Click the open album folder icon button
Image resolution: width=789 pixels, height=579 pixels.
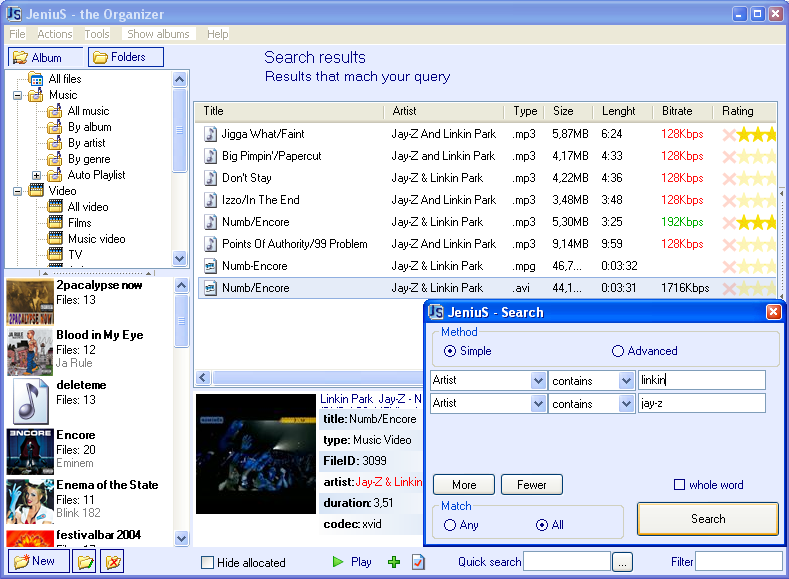pos(85,561)
